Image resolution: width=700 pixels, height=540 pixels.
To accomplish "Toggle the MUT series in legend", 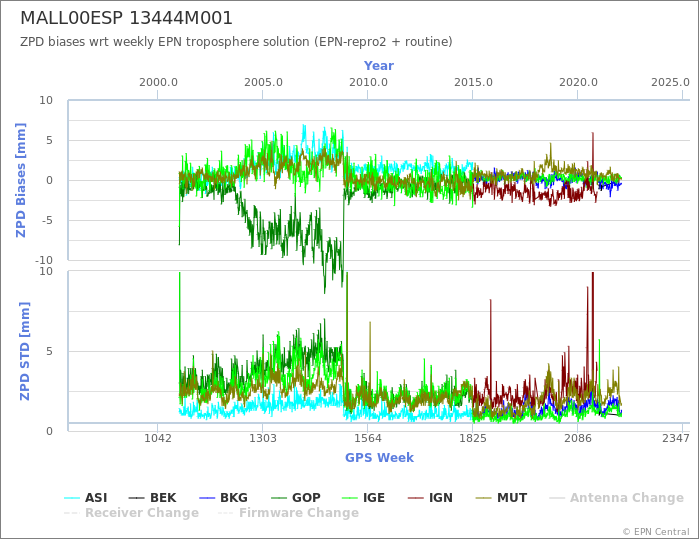I will (502, 498).
